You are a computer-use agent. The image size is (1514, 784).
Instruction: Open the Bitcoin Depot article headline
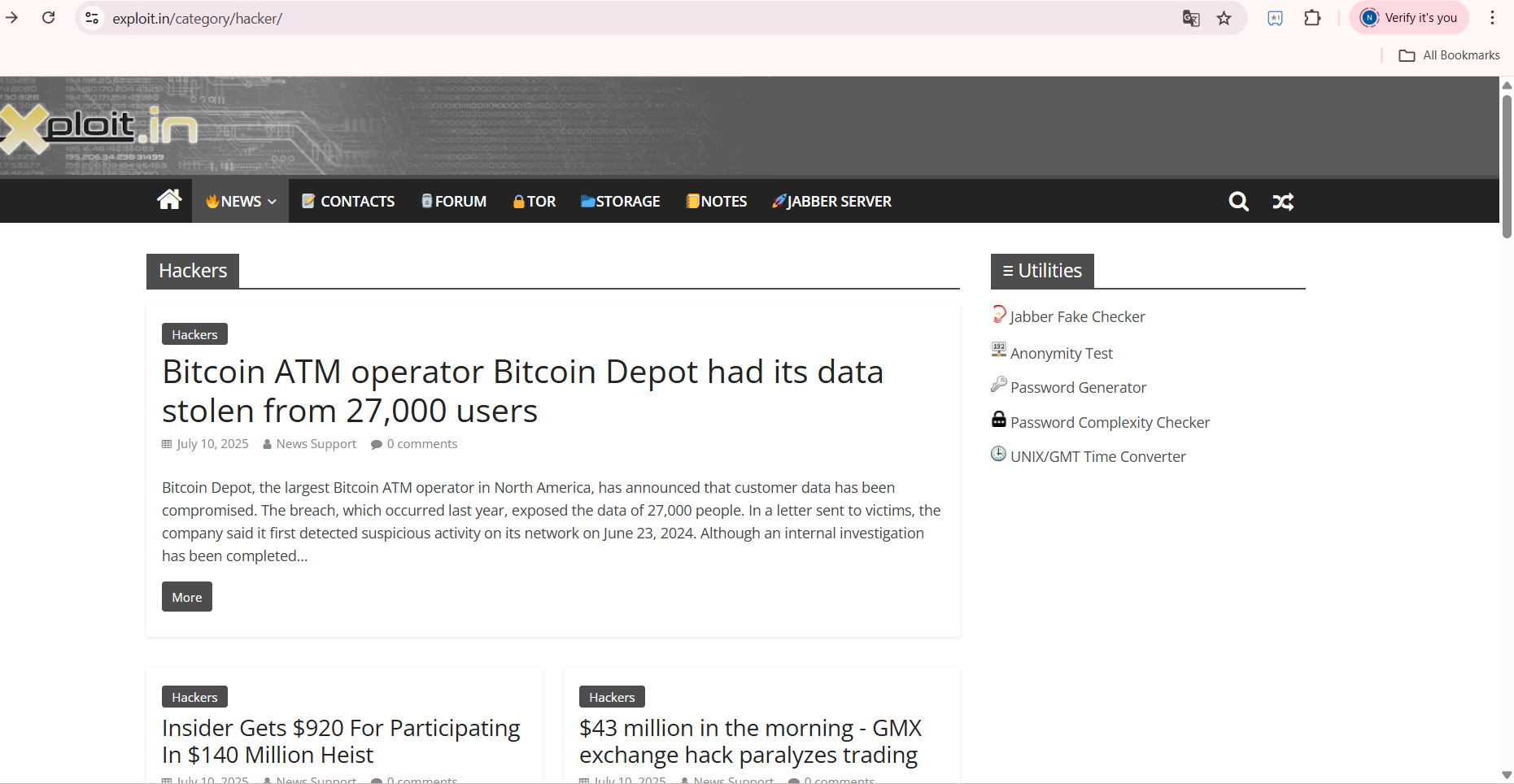[x=522, y=391]
